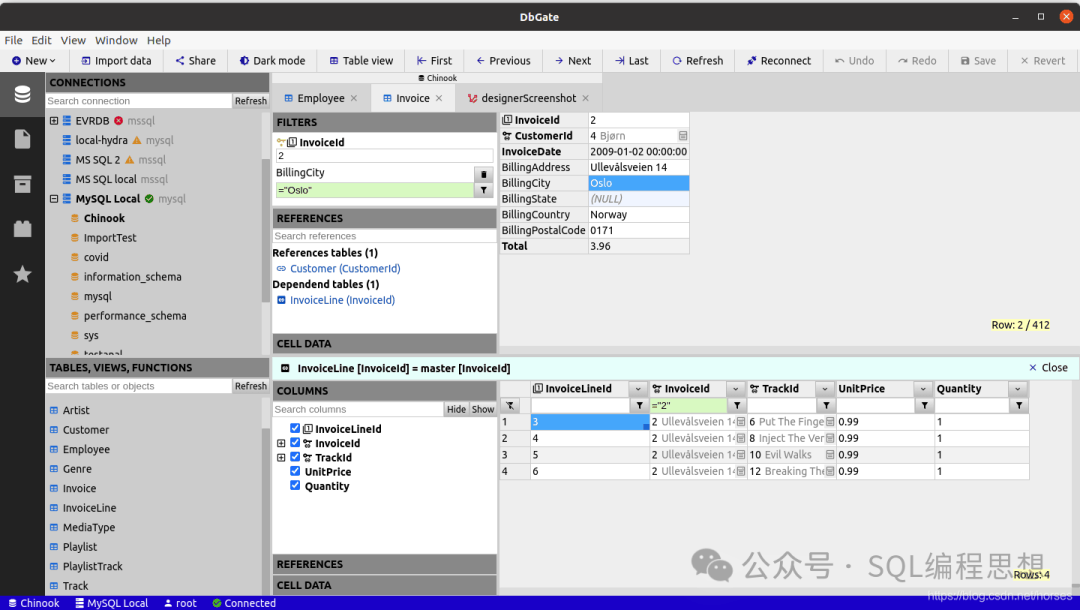The width and height of the screenshot is (1080, 610).
Task: Expand the TrackId column node
Action: (x=281, y=457)
